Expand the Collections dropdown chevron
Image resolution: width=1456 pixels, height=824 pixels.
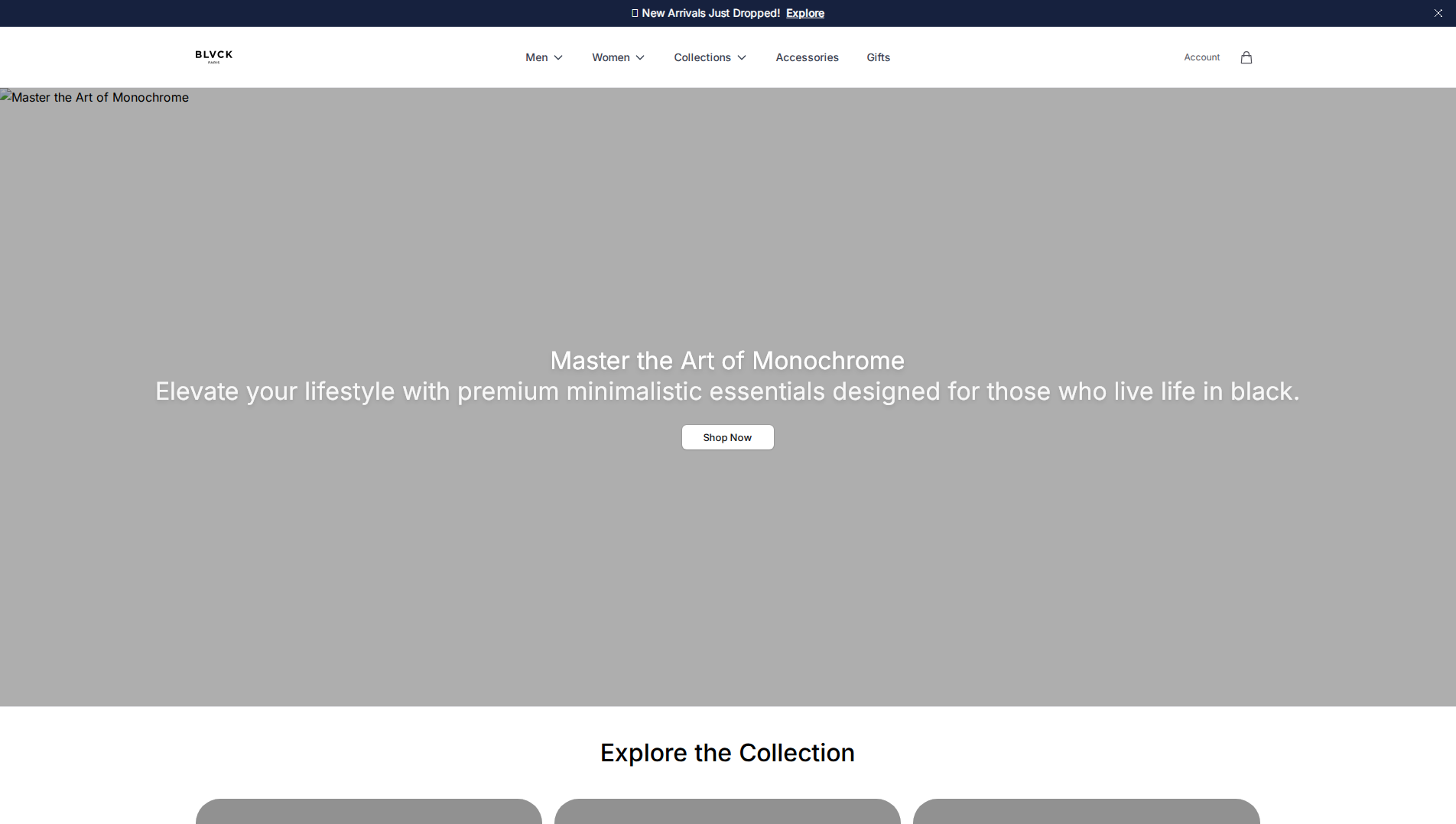[x=742, y=57]
